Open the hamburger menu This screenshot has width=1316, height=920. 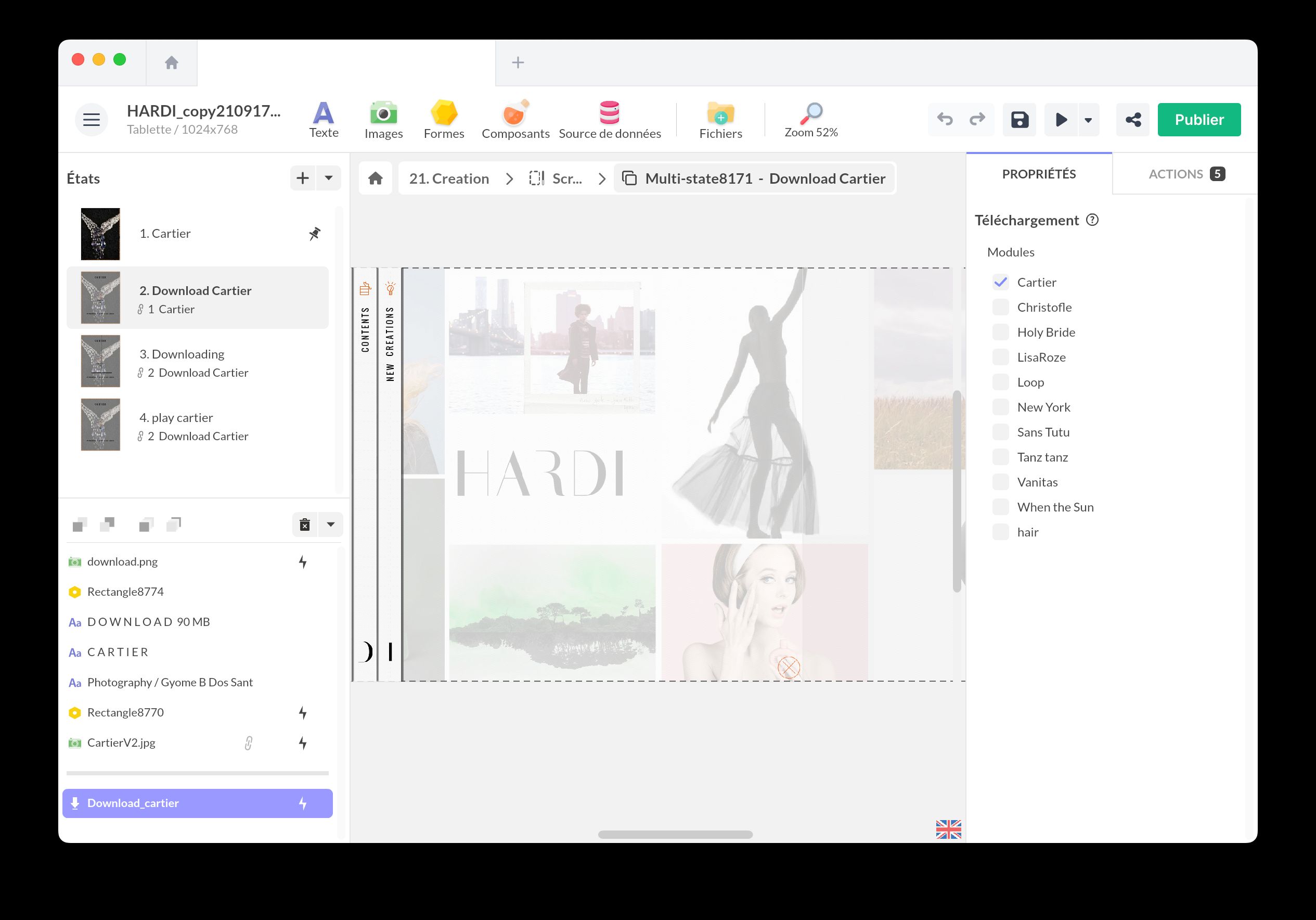[91, 119]
